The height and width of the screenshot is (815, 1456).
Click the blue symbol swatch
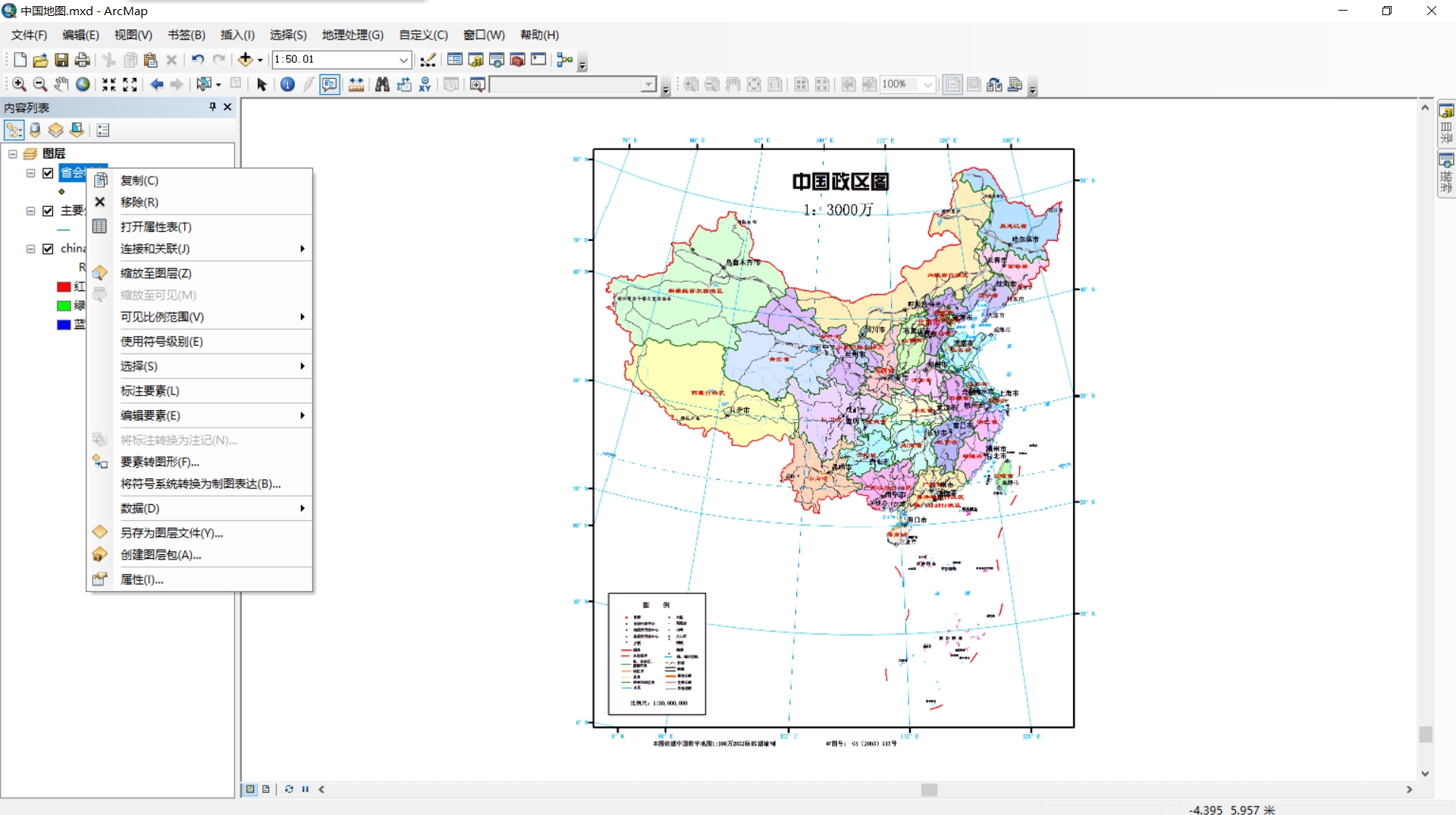tap(64, 325)
